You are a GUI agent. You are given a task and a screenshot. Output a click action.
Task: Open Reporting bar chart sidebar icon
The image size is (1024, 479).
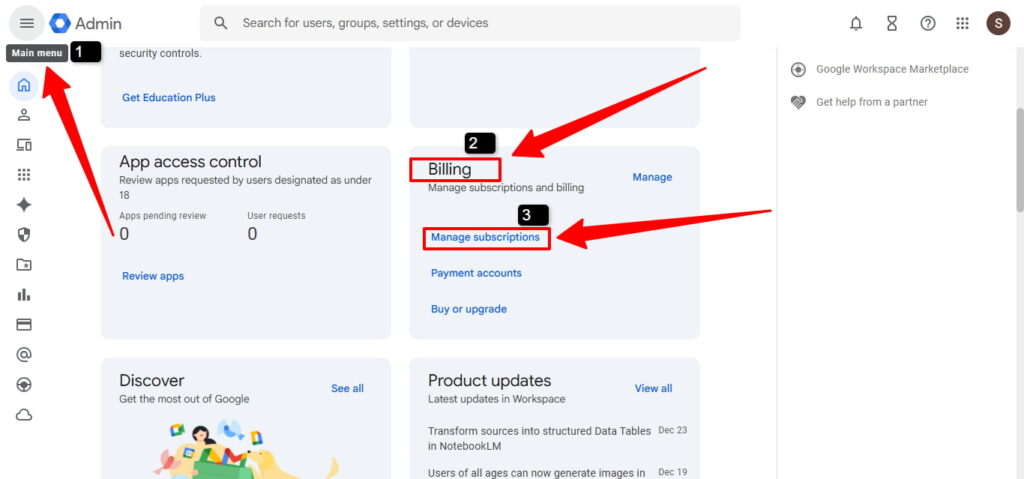[24, 295]
